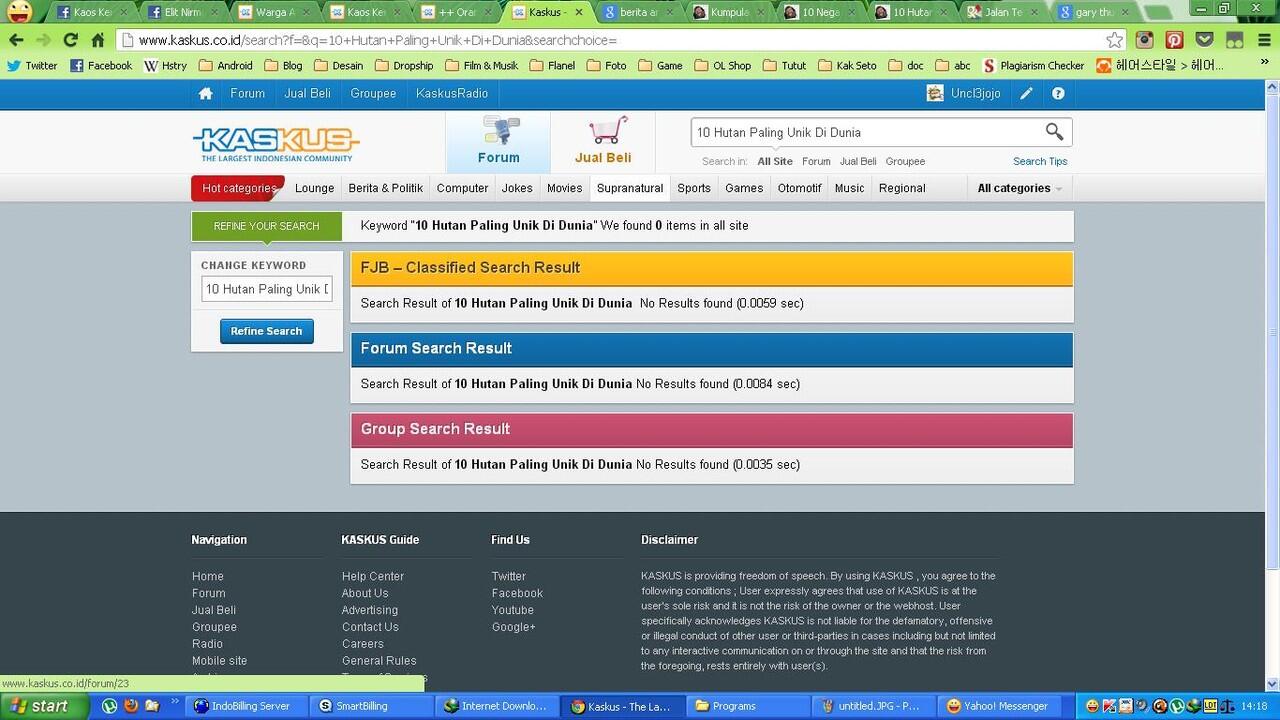Select the Otomotif category
This screenshot has width=1280, height=720.
click(x=799, y=188)
